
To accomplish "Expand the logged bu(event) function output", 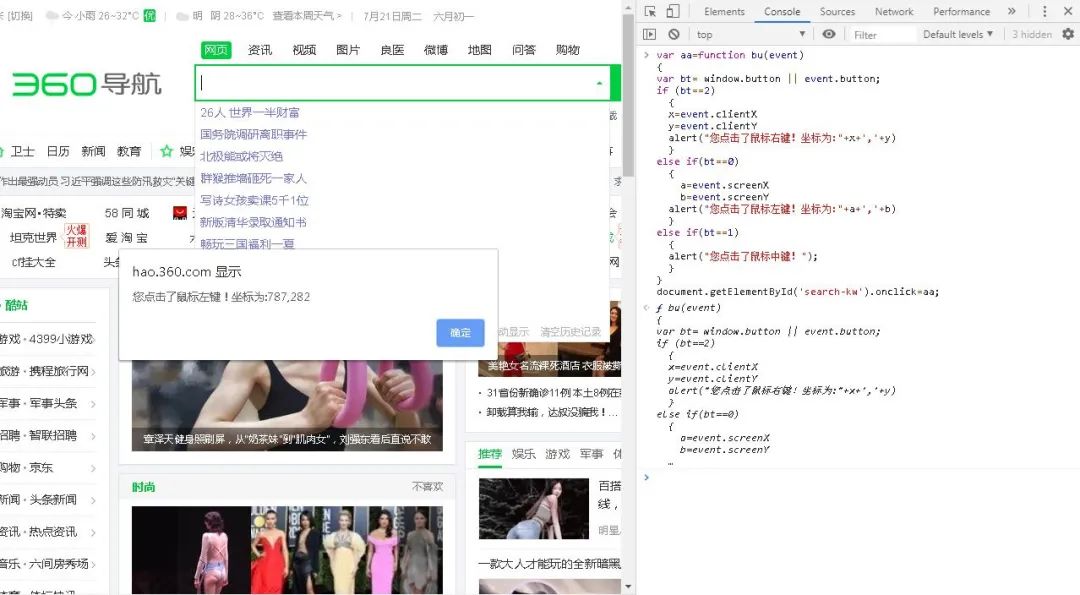I will click(647, 308).
